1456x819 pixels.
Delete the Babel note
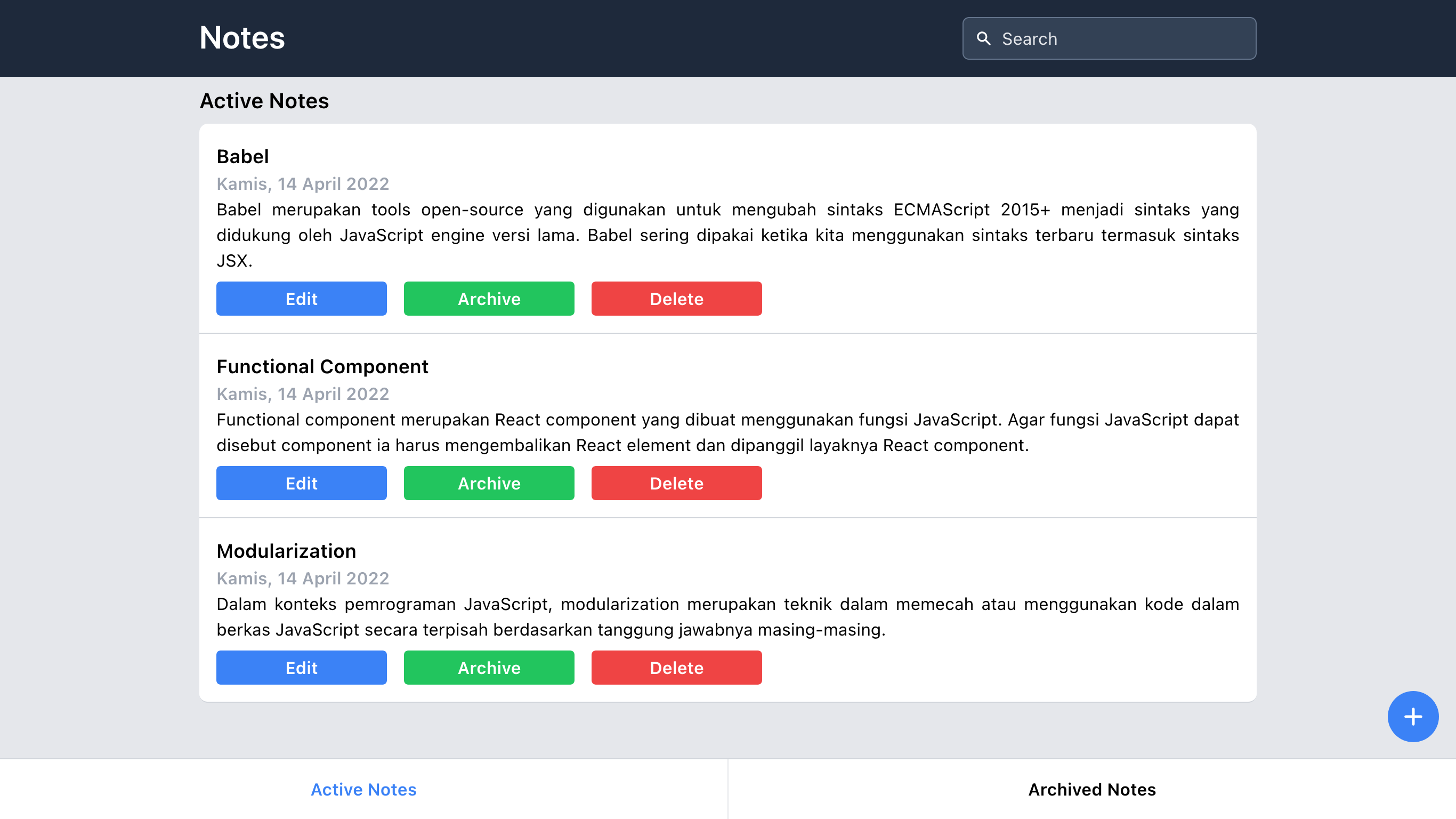tap(676, 299)
